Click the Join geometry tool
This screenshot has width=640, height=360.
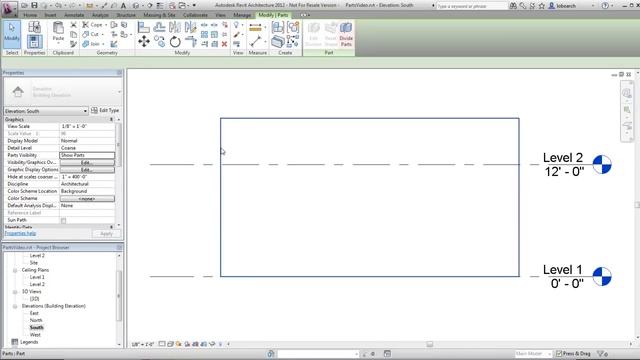91,44
